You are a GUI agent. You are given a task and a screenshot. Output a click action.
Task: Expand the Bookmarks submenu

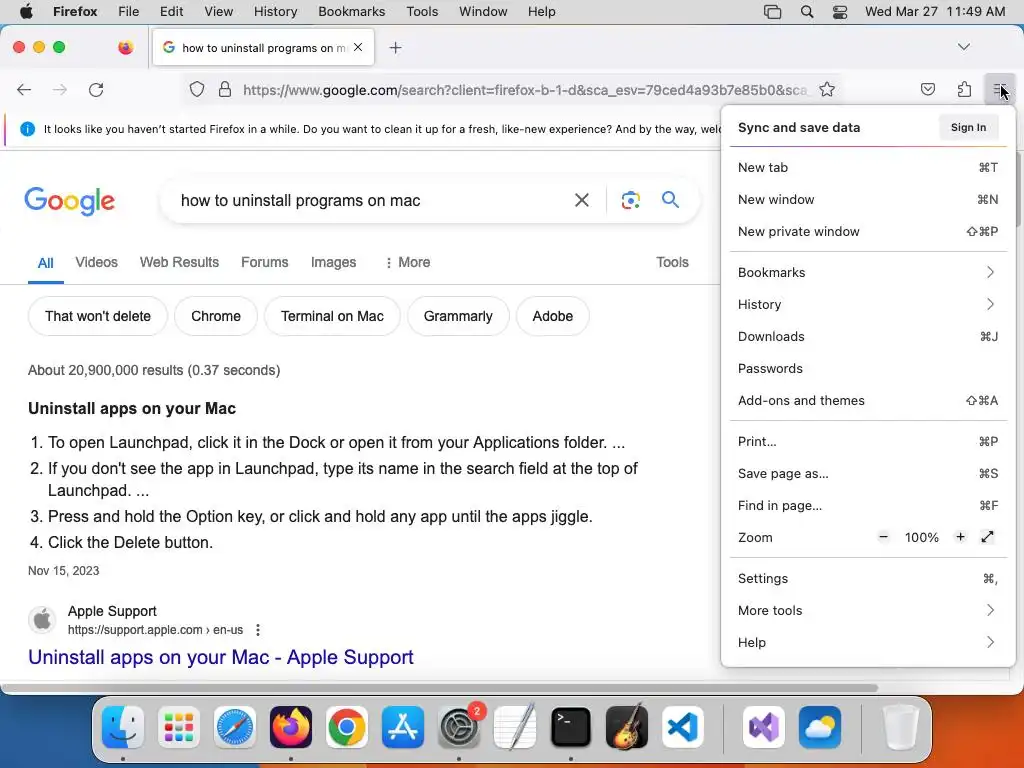point(867,272)
